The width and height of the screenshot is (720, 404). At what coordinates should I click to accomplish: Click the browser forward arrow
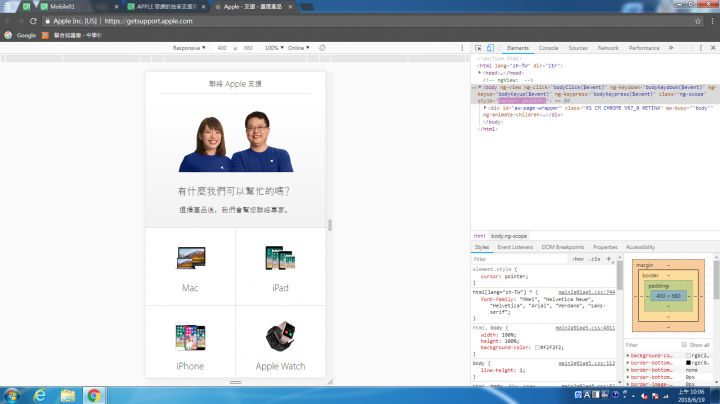point(21,21)
